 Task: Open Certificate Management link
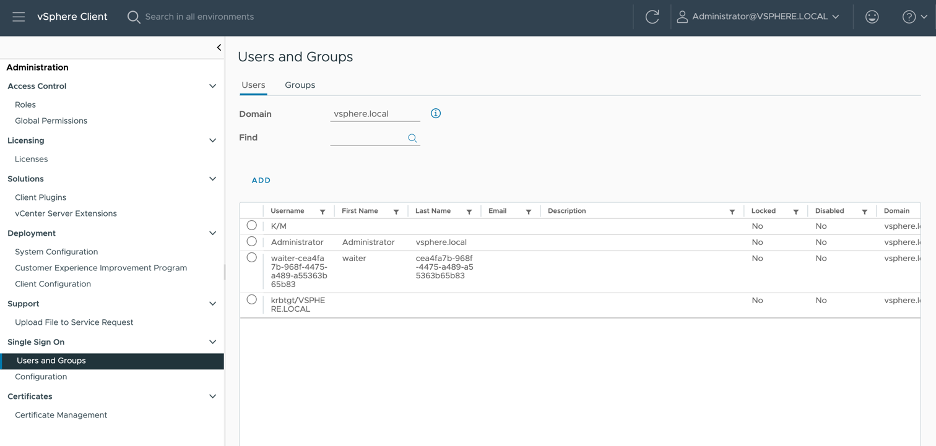[x=61, y=415]
